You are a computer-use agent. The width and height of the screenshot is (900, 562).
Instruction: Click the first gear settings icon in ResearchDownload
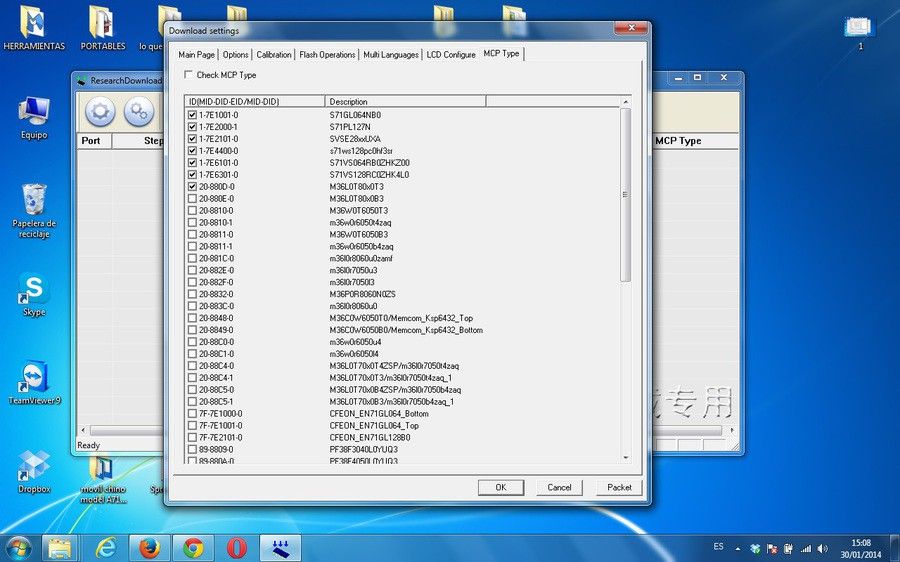tap(100, 111)
